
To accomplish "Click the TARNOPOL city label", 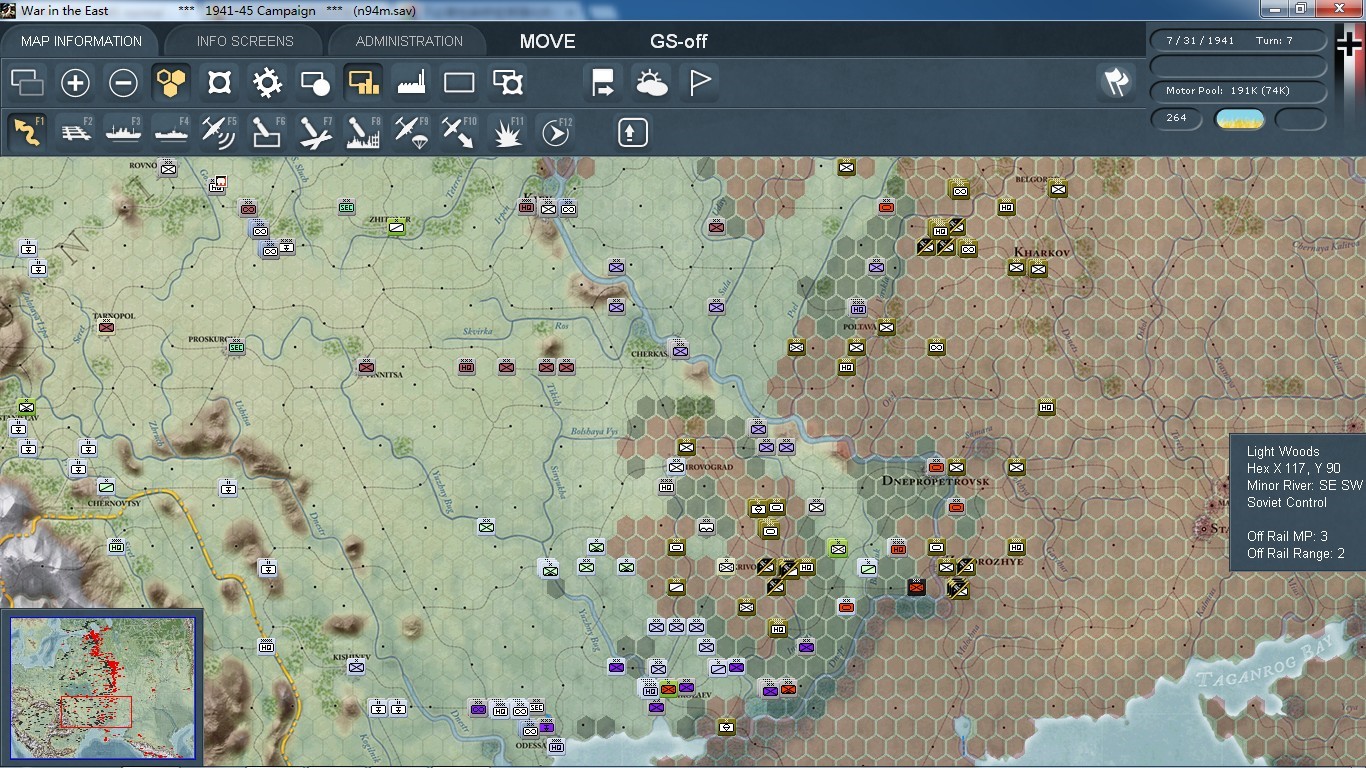I will click(113, 315).
